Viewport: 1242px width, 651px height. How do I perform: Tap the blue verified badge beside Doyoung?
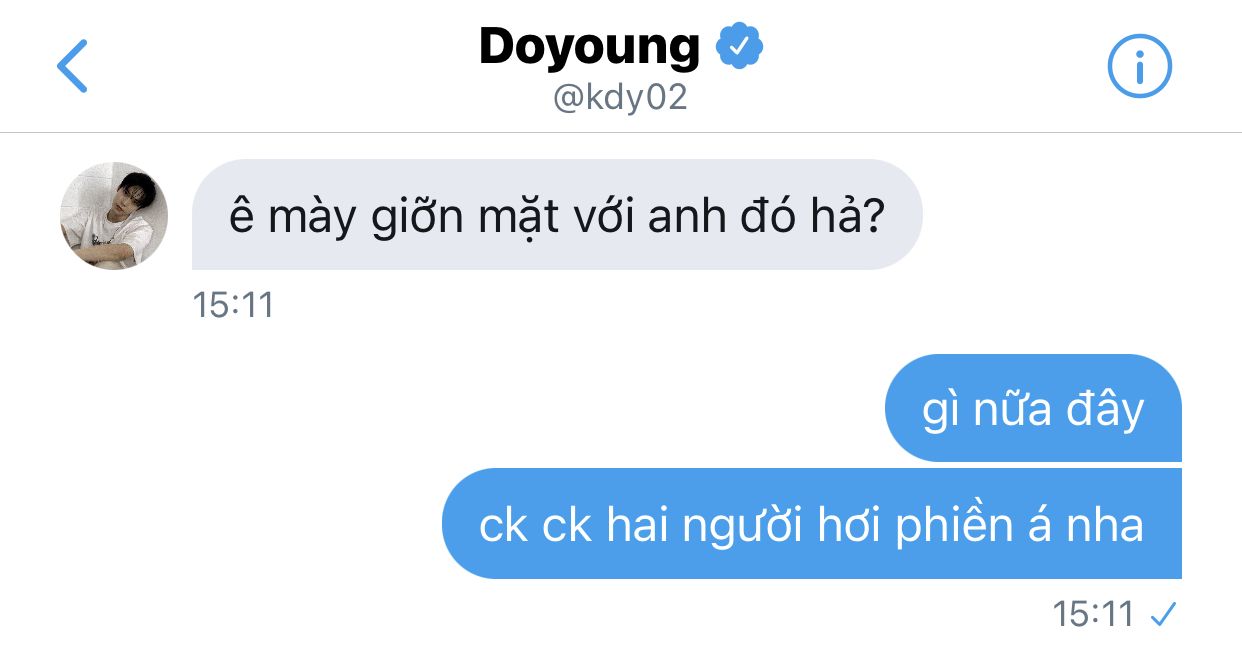(740, 46)
